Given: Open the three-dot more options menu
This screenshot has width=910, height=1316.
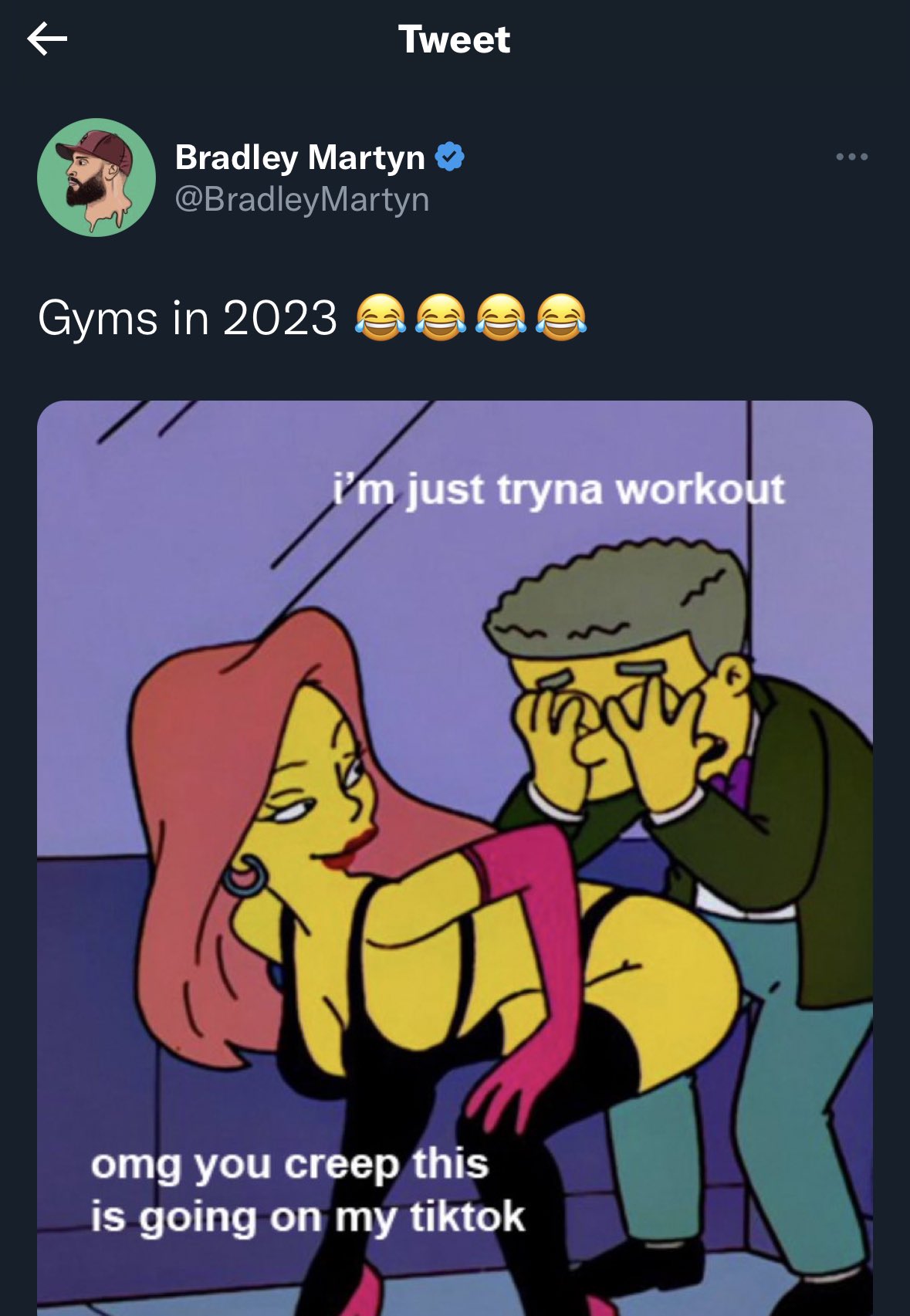Looking at the screenshot, I should (851, 157).
